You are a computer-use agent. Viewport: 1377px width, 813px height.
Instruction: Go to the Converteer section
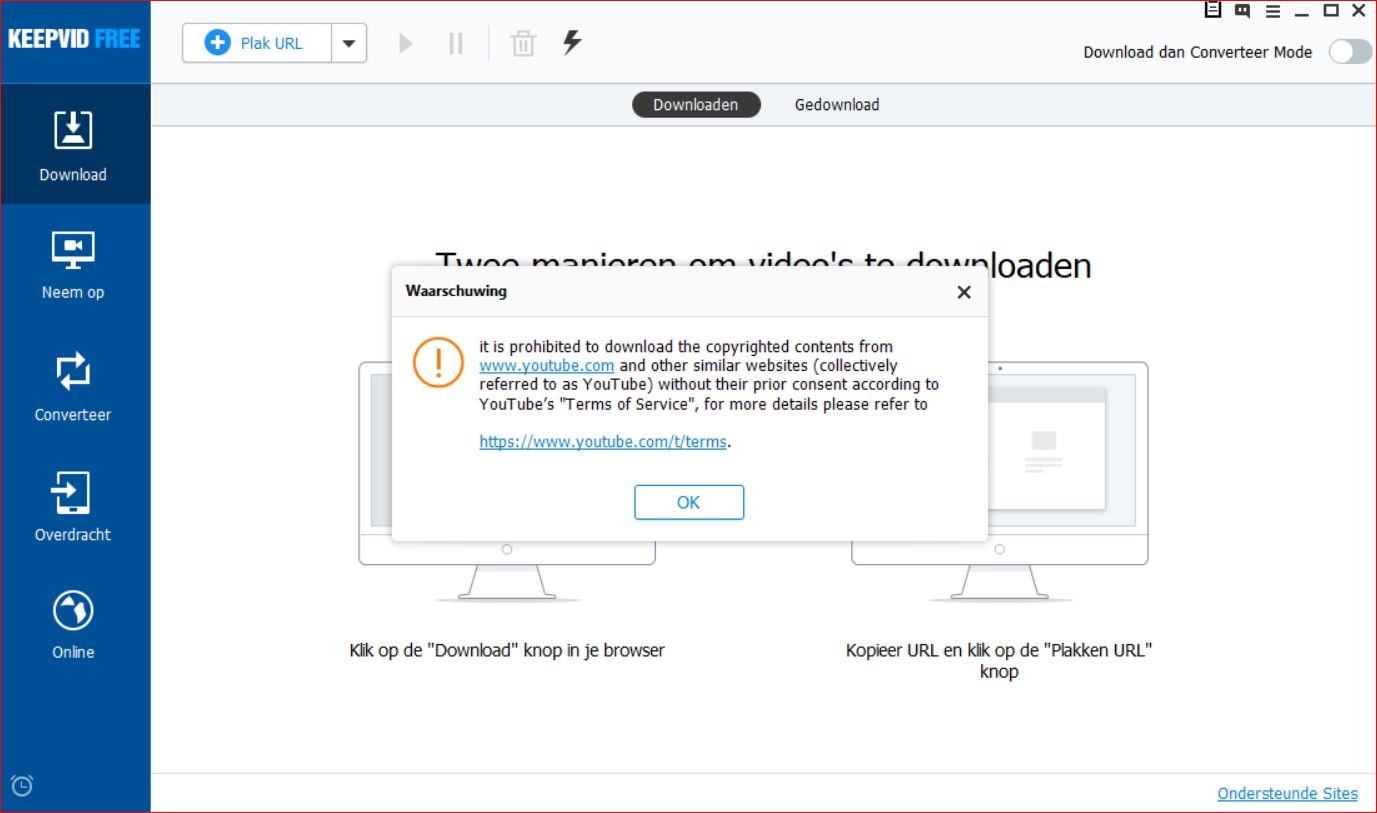pyautogui.click(x=73, y=385)
